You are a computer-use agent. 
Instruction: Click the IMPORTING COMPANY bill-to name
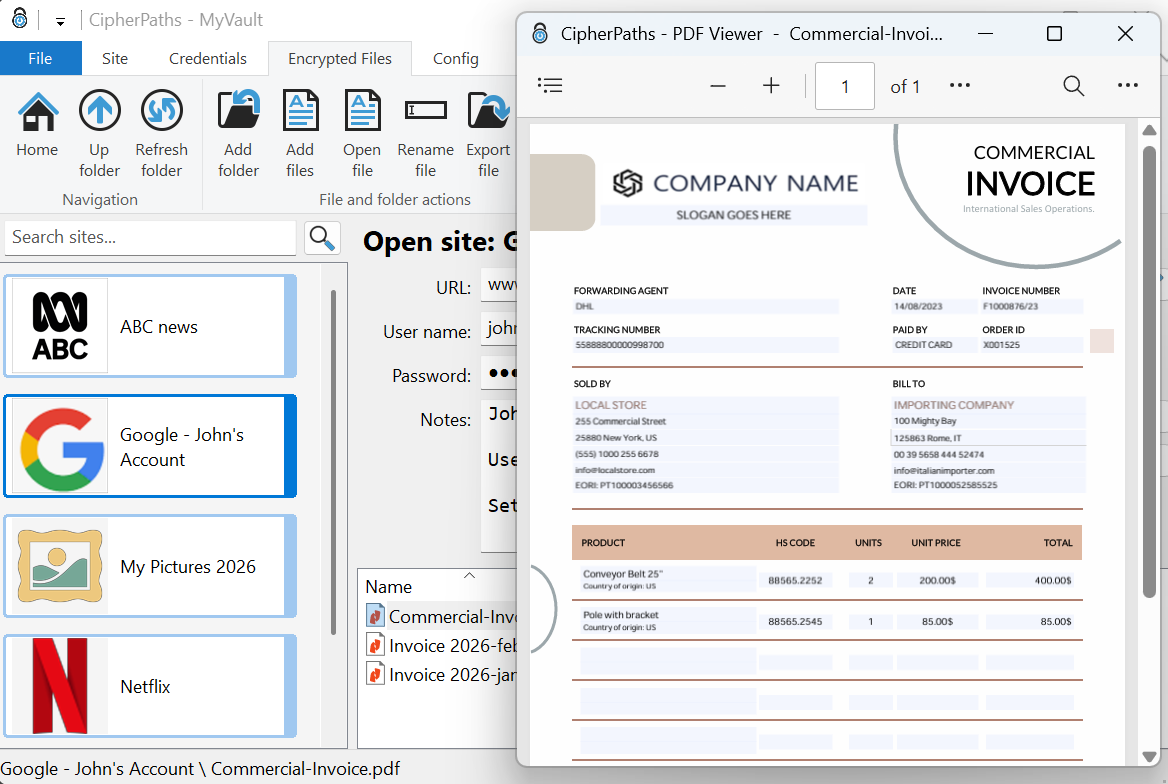point(953,405)
